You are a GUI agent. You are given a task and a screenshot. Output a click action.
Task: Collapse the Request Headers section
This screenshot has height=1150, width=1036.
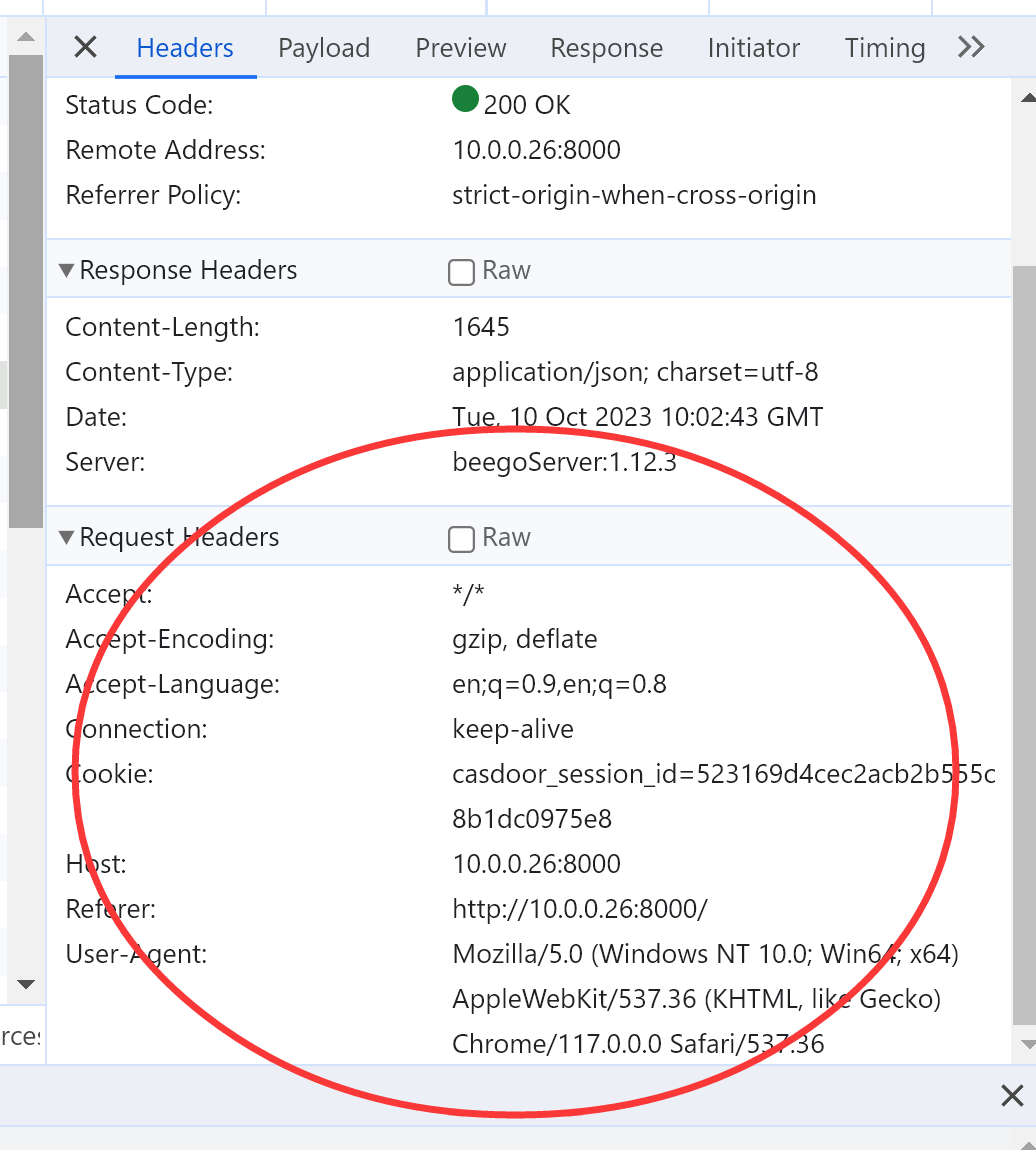(66, 538)
